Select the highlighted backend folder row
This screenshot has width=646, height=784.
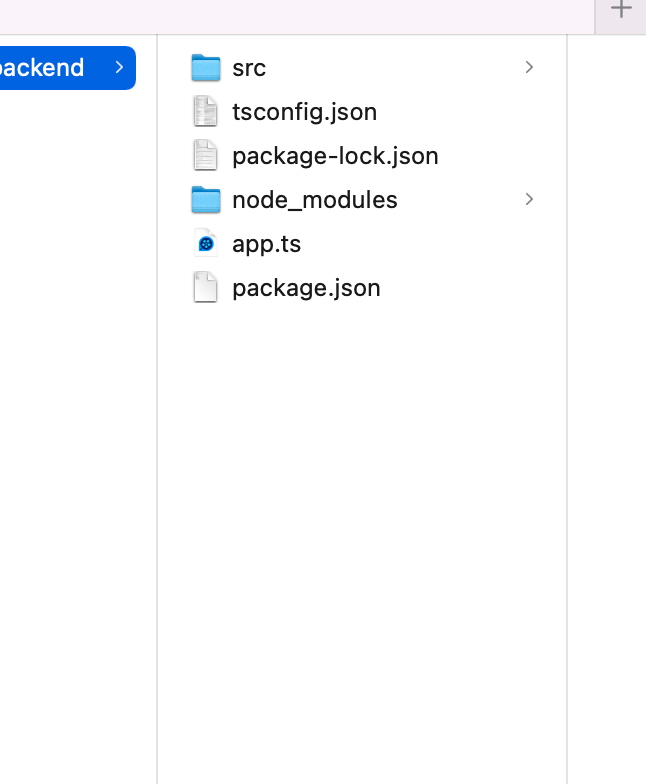click(x=50, y=68)
